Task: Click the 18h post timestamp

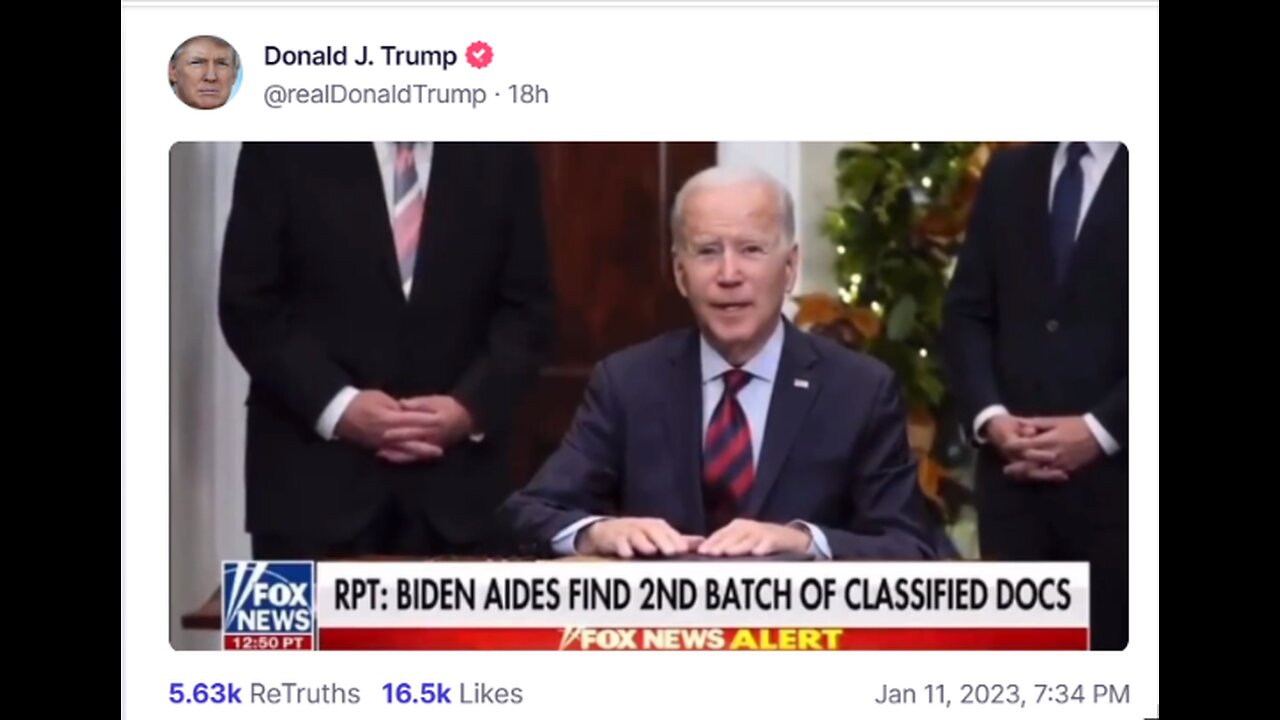Action: point(528,95)
